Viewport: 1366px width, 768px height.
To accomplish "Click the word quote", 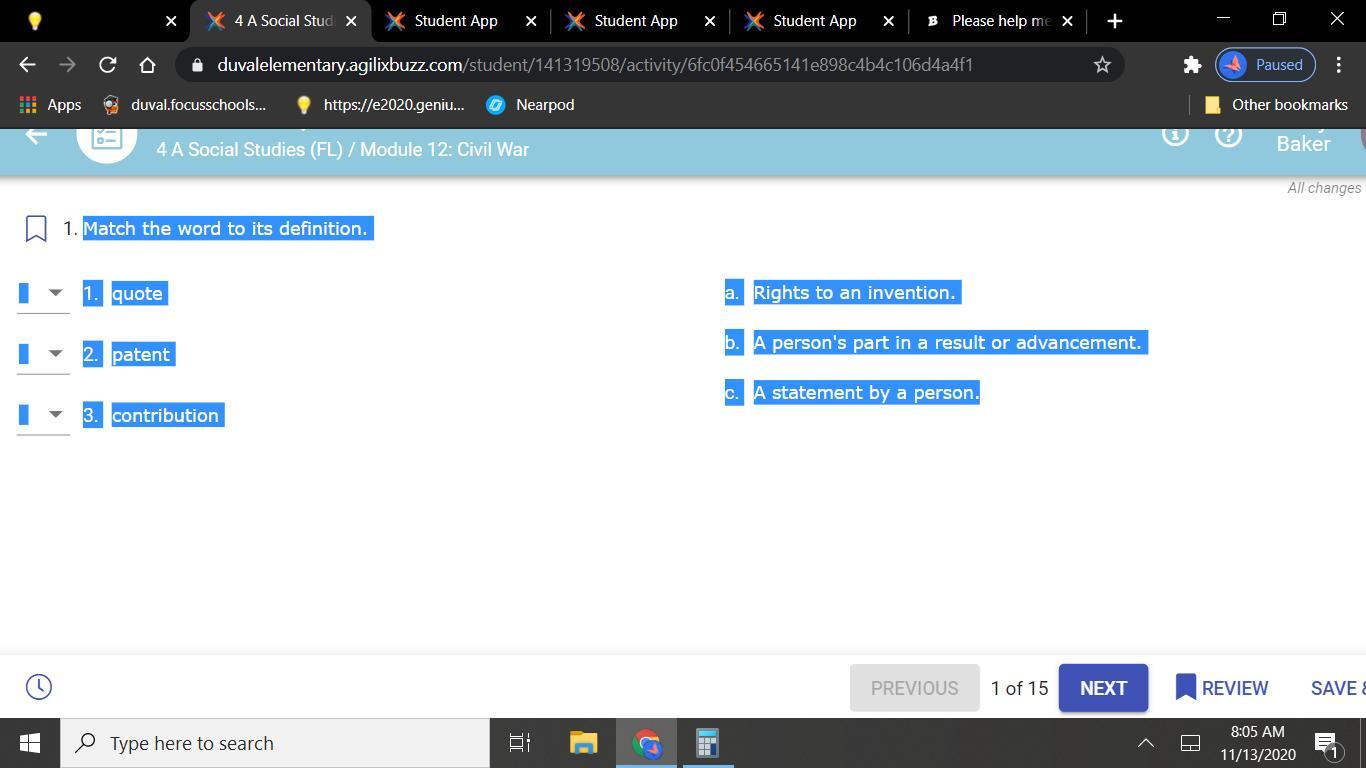I will coord(137,293).
